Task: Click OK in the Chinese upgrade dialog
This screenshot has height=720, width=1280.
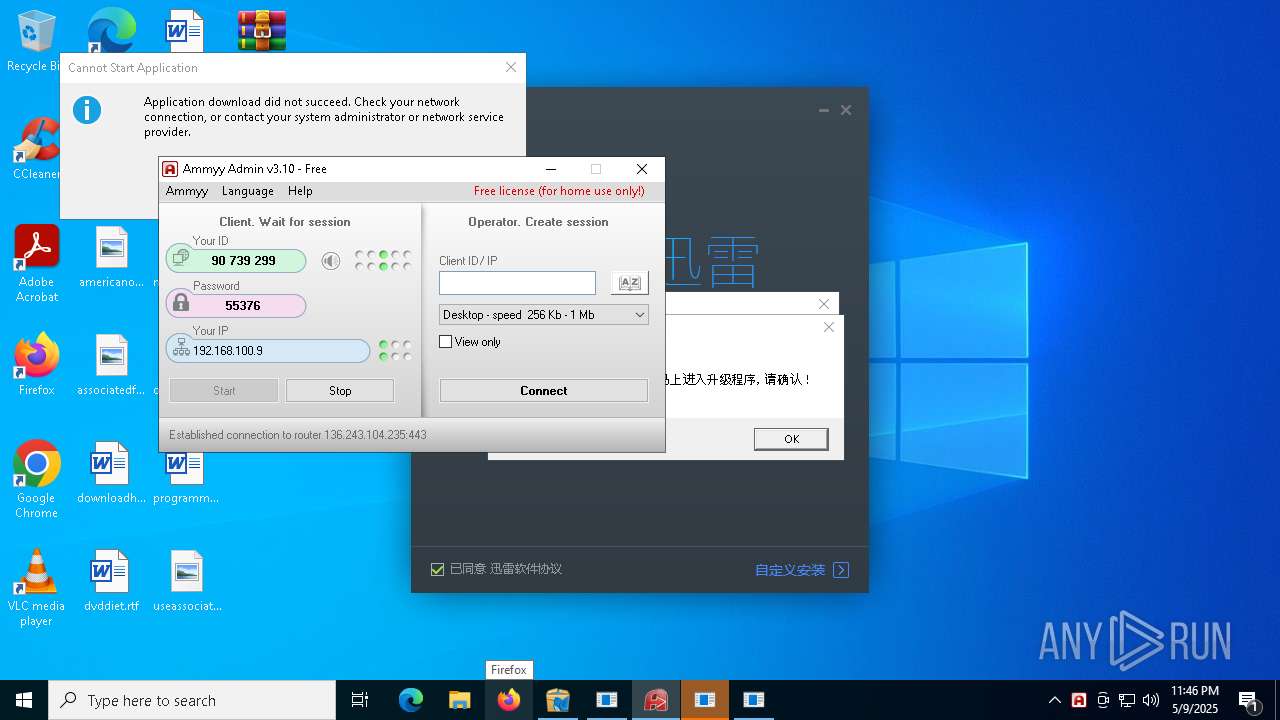Action: (791, 439)
